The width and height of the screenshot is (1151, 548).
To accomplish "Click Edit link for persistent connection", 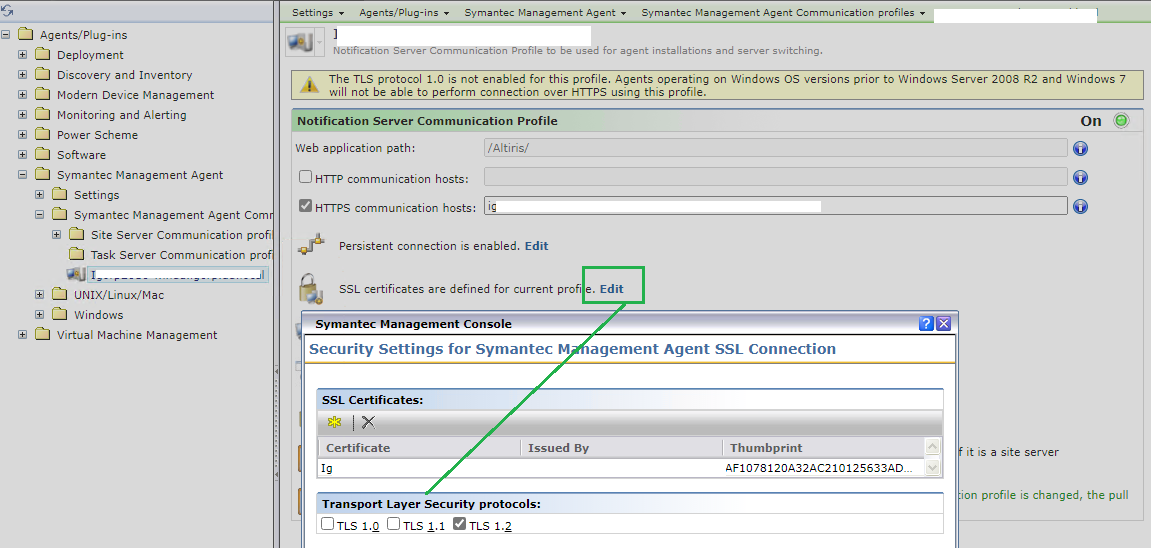I will (536, 246).
